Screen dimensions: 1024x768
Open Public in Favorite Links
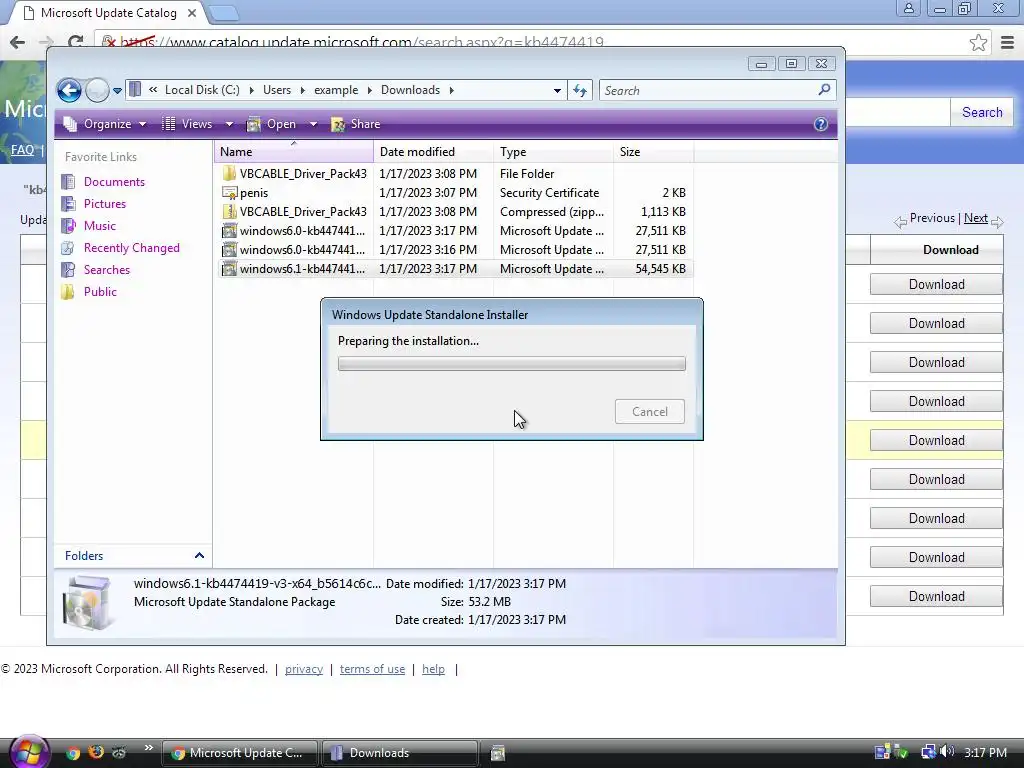100,292
